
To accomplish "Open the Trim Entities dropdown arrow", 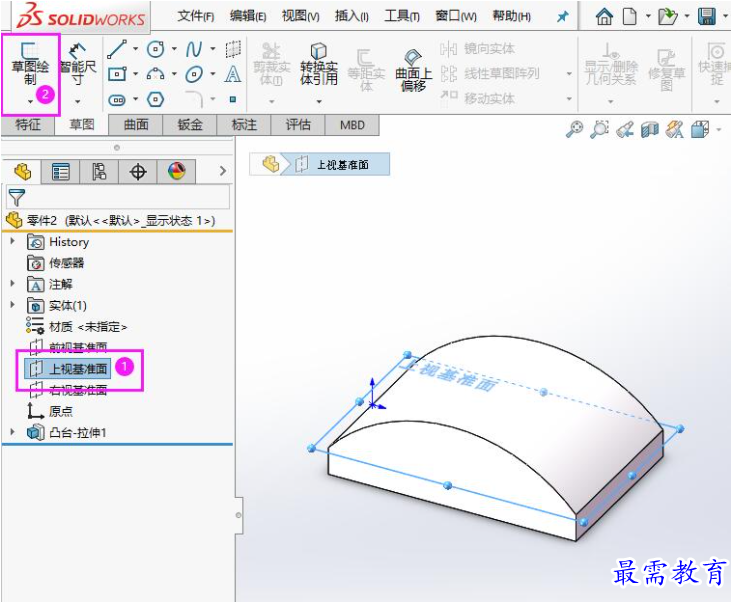I will [271, 101].
